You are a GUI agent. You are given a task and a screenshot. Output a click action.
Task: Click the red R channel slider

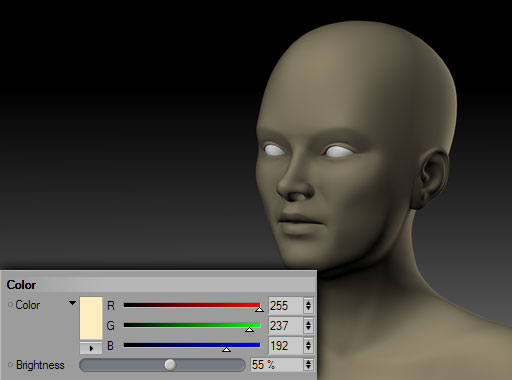[x=192, y=305]
